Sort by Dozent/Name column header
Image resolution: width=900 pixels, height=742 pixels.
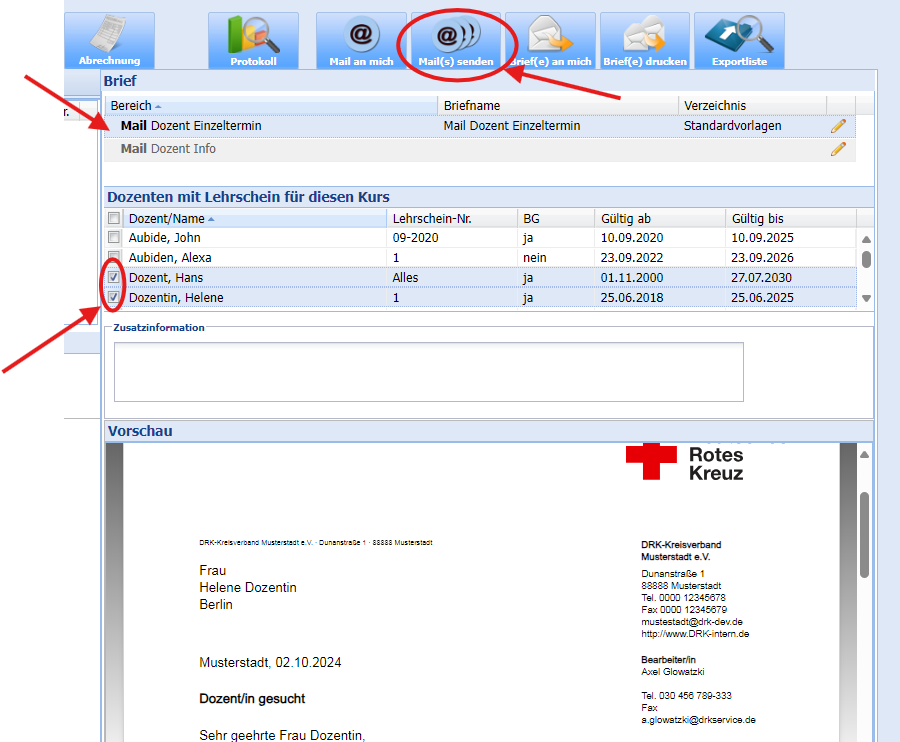click(166, 218)
